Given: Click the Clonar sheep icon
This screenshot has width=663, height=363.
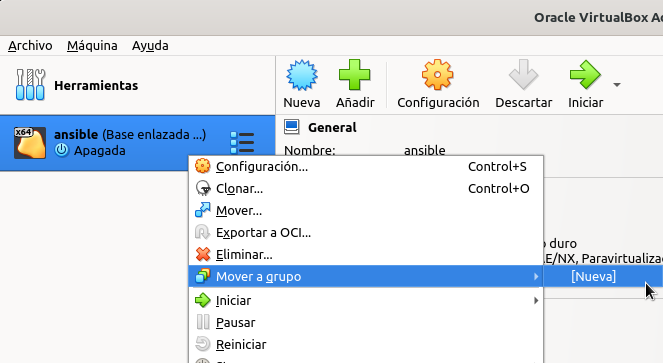Looking at the screenshot, I should coord(203,188).
